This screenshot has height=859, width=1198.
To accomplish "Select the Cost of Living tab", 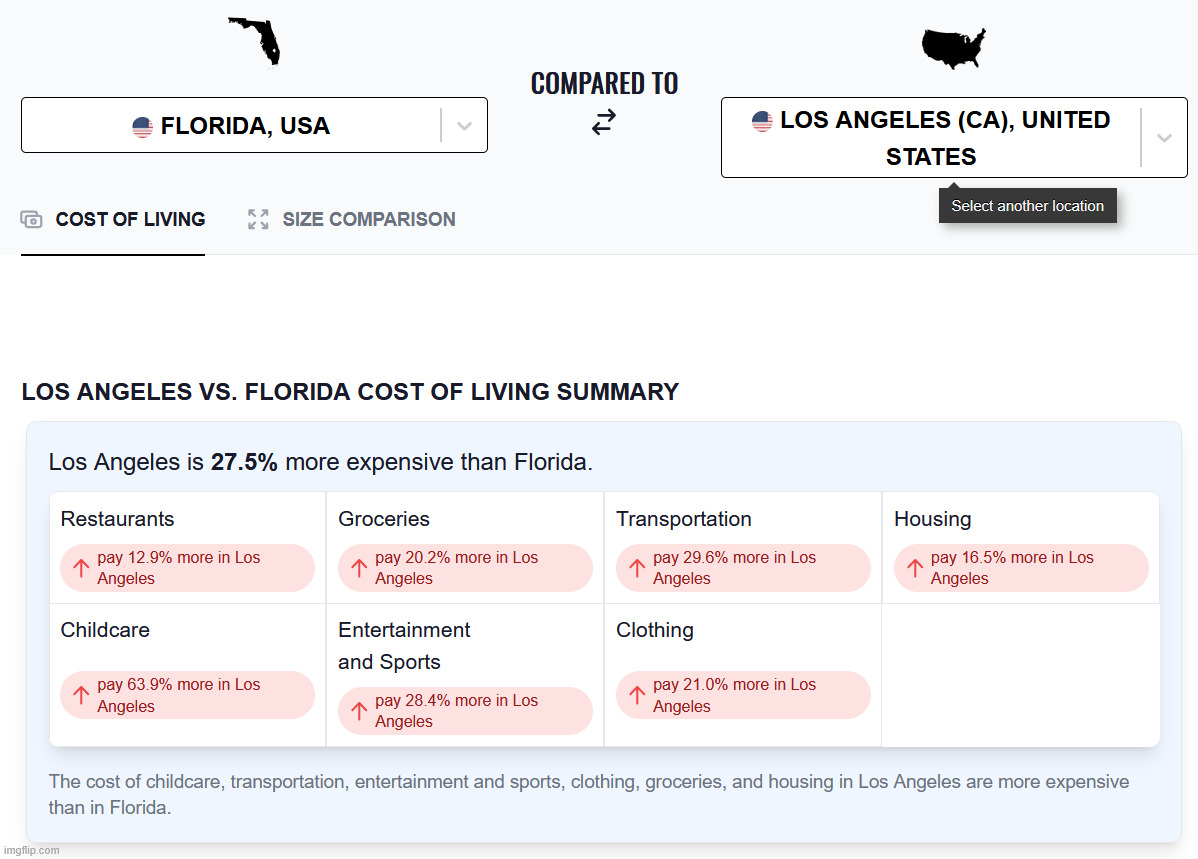I will pyautogui.click(x=130, y=220).
